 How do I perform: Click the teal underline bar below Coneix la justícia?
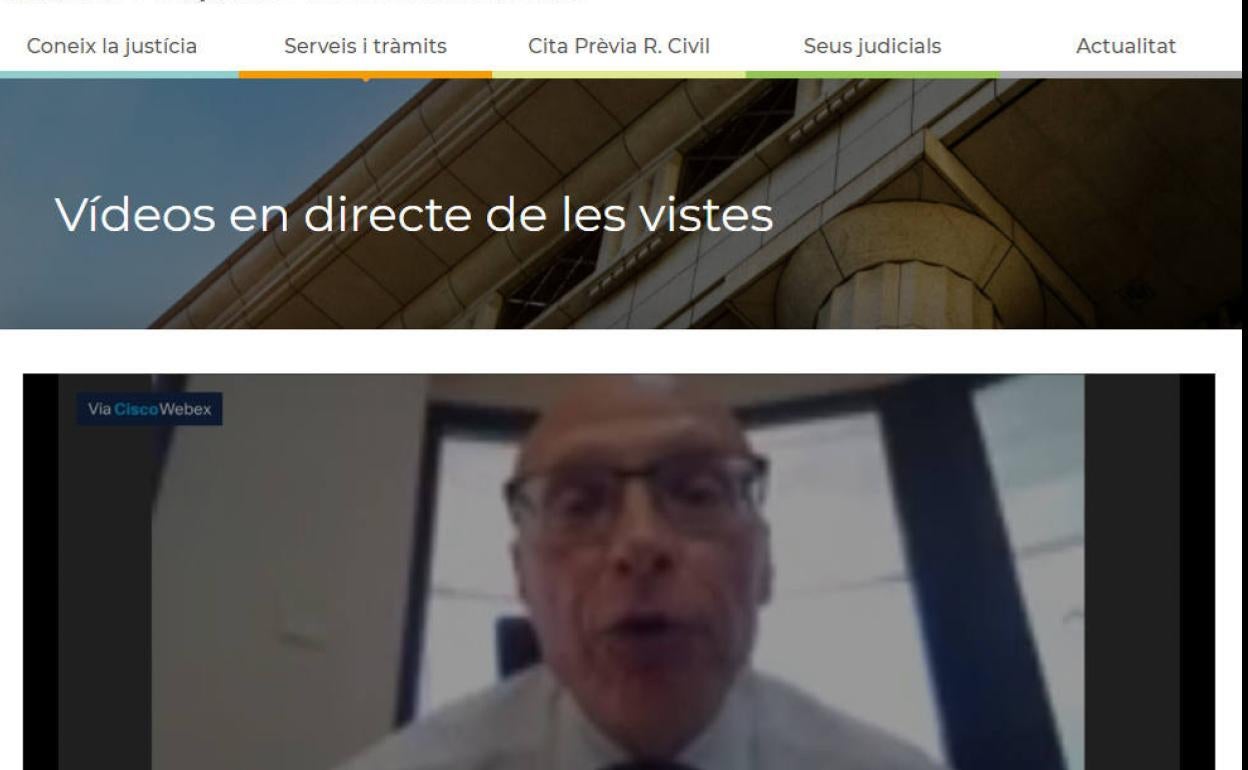(x=119, y=74)
